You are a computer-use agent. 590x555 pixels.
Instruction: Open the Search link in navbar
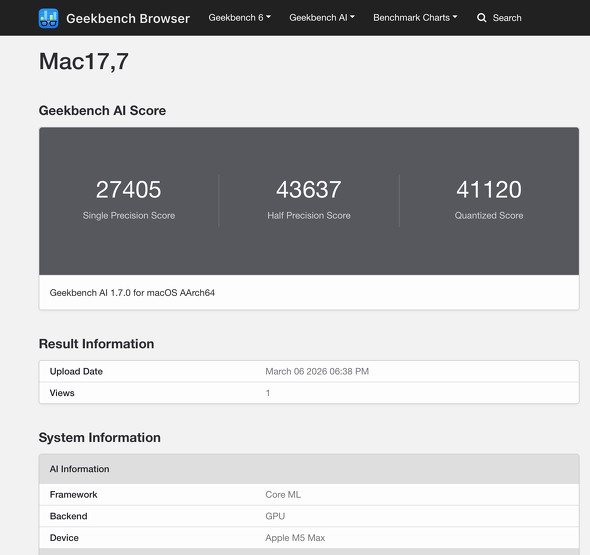(x=507, y=18)
